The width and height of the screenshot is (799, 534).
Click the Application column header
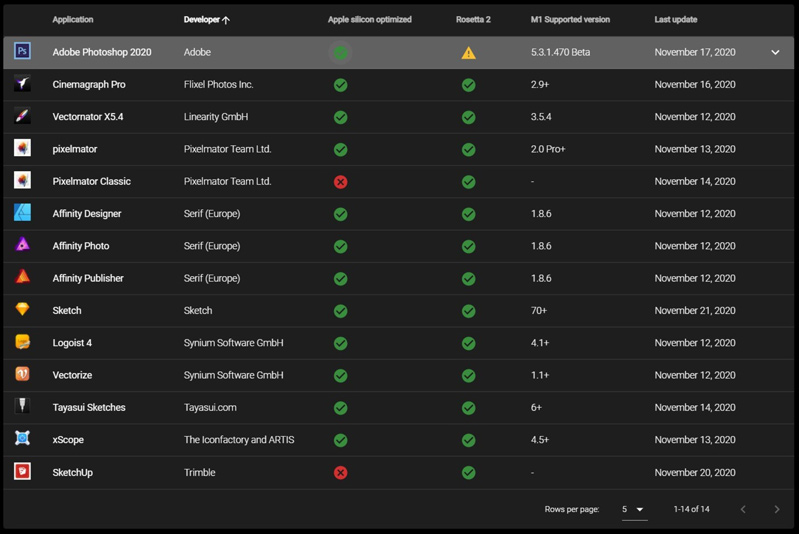pos(73,20)
